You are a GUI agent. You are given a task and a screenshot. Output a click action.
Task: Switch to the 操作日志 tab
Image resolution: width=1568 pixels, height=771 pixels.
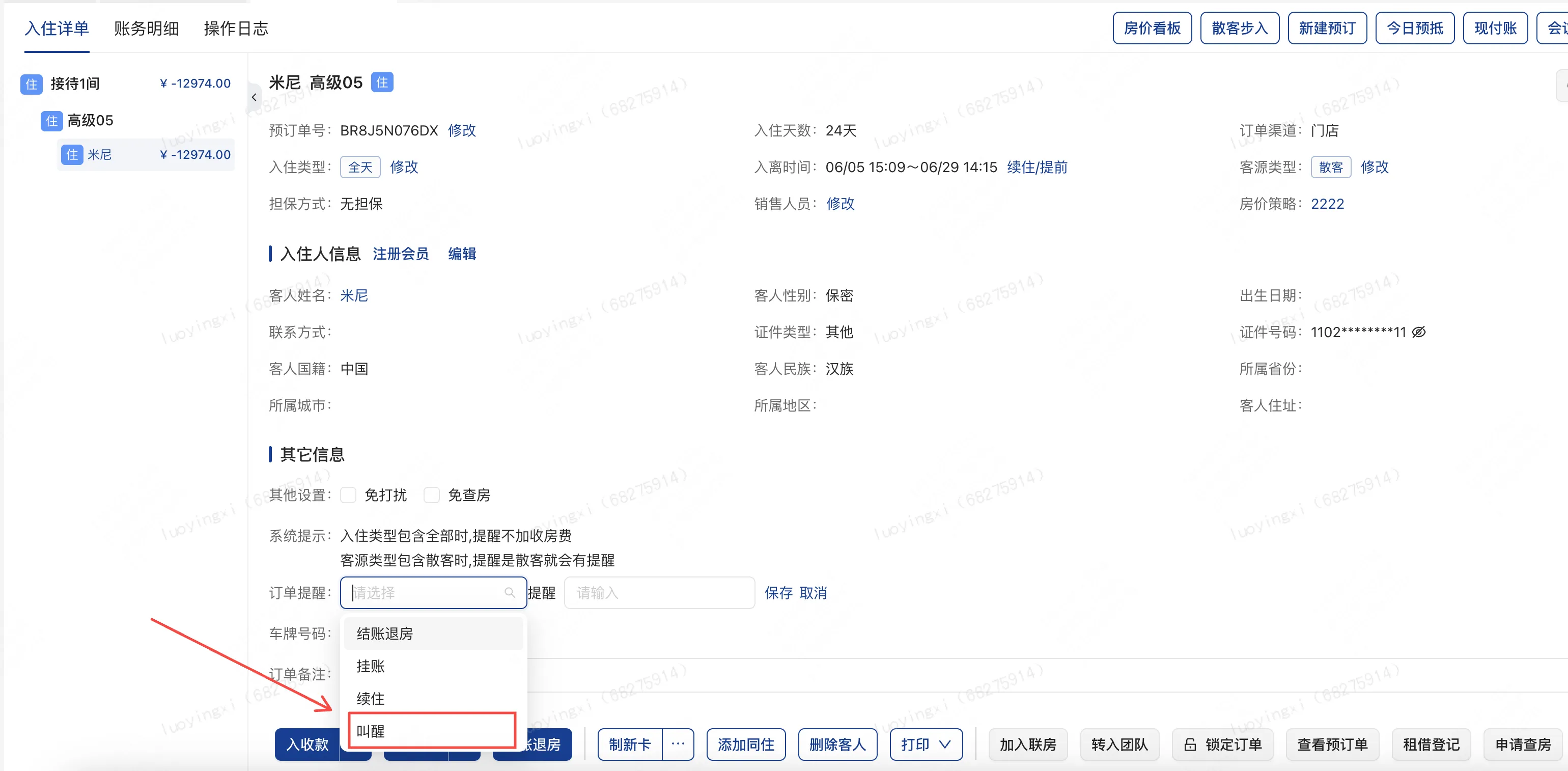click(236, 28)
